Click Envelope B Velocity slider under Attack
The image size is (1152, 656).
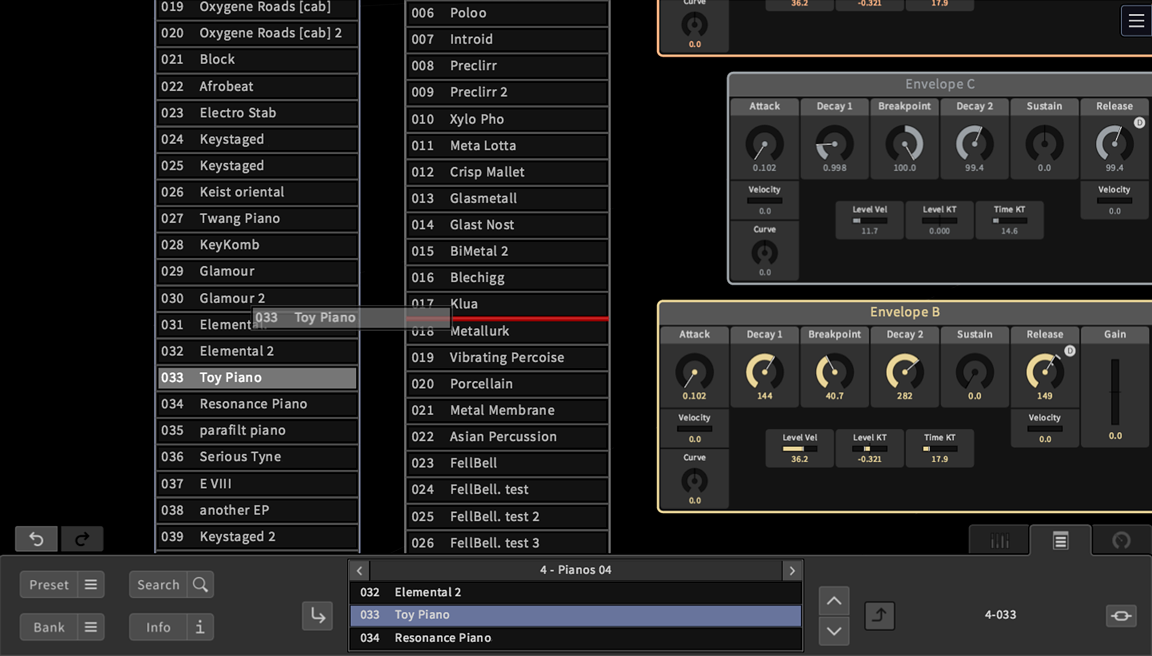(x=694, y=429)
